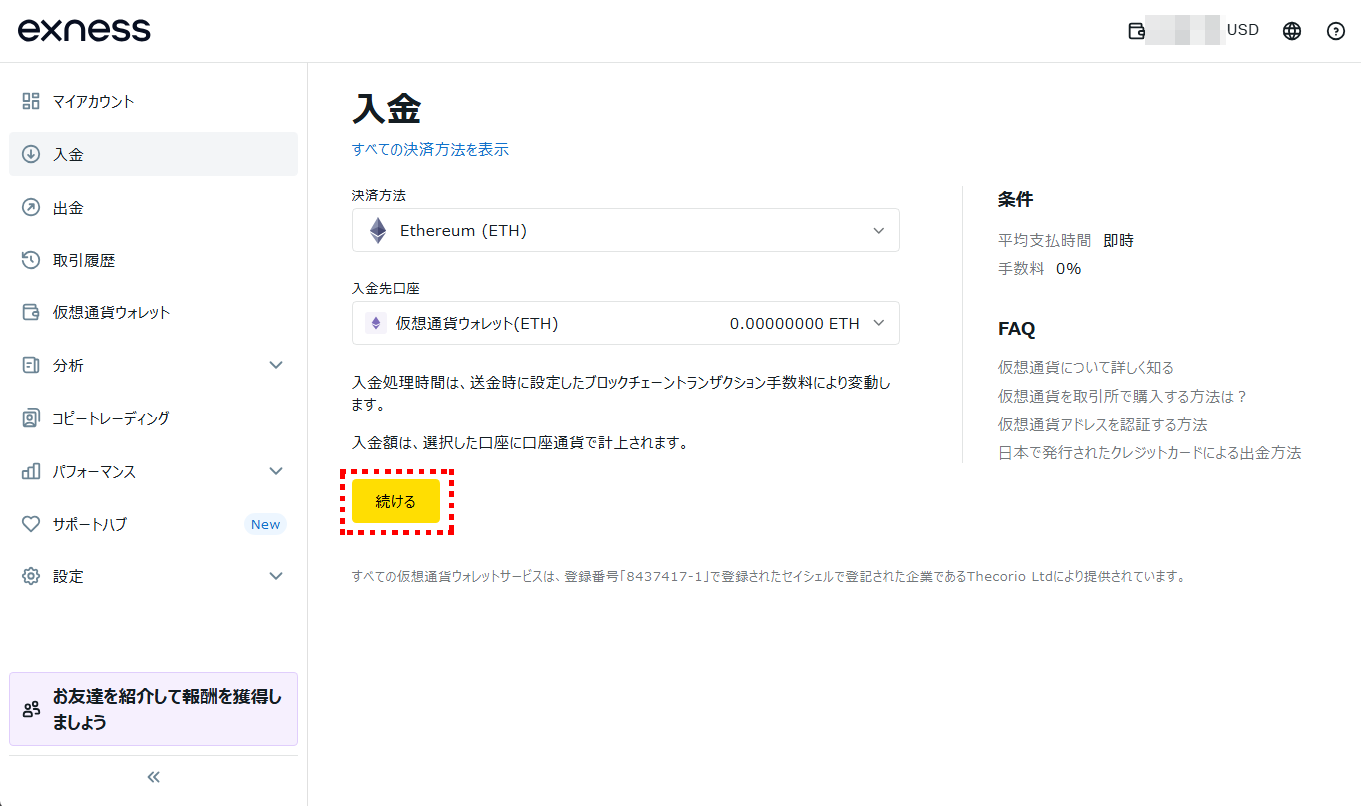
Task: Open the 決済方法 payment method dropdown
Action: point(625,230)
